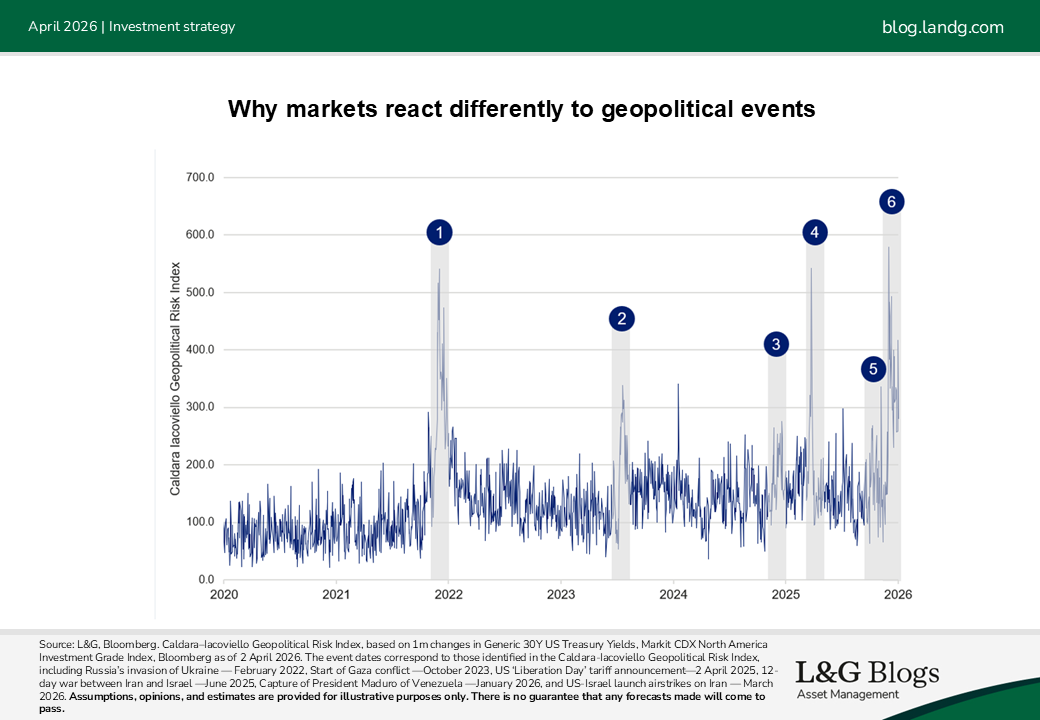Click the chart title about geopolitical events

521,109
